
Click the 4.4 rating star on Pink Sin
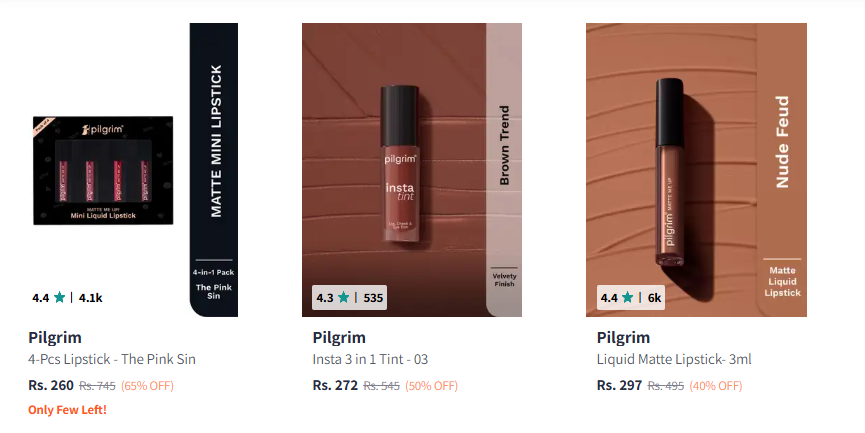tap(60, 298)
